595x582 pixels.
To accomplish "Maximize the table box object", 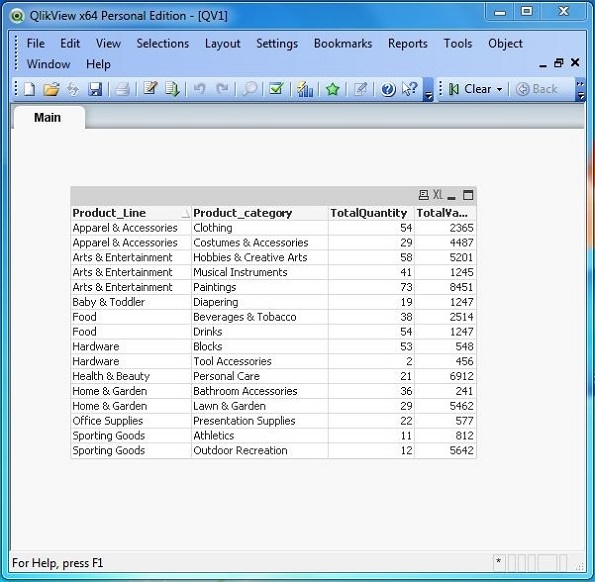I will 468,195.
